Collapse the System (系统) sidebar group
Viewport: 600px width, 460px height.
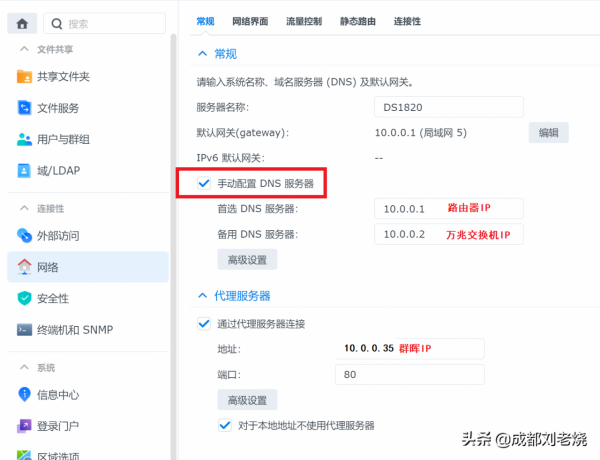(24, 367)
